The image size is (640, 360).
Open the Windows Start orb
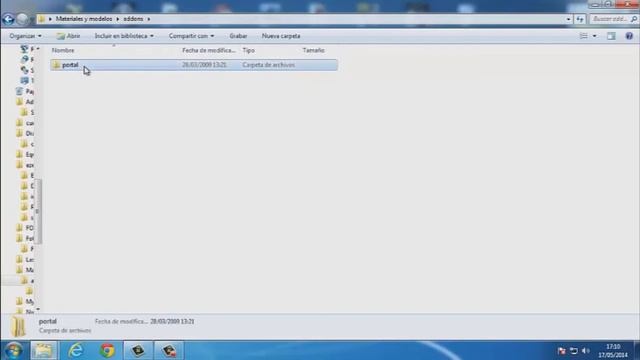coord(13,350)
